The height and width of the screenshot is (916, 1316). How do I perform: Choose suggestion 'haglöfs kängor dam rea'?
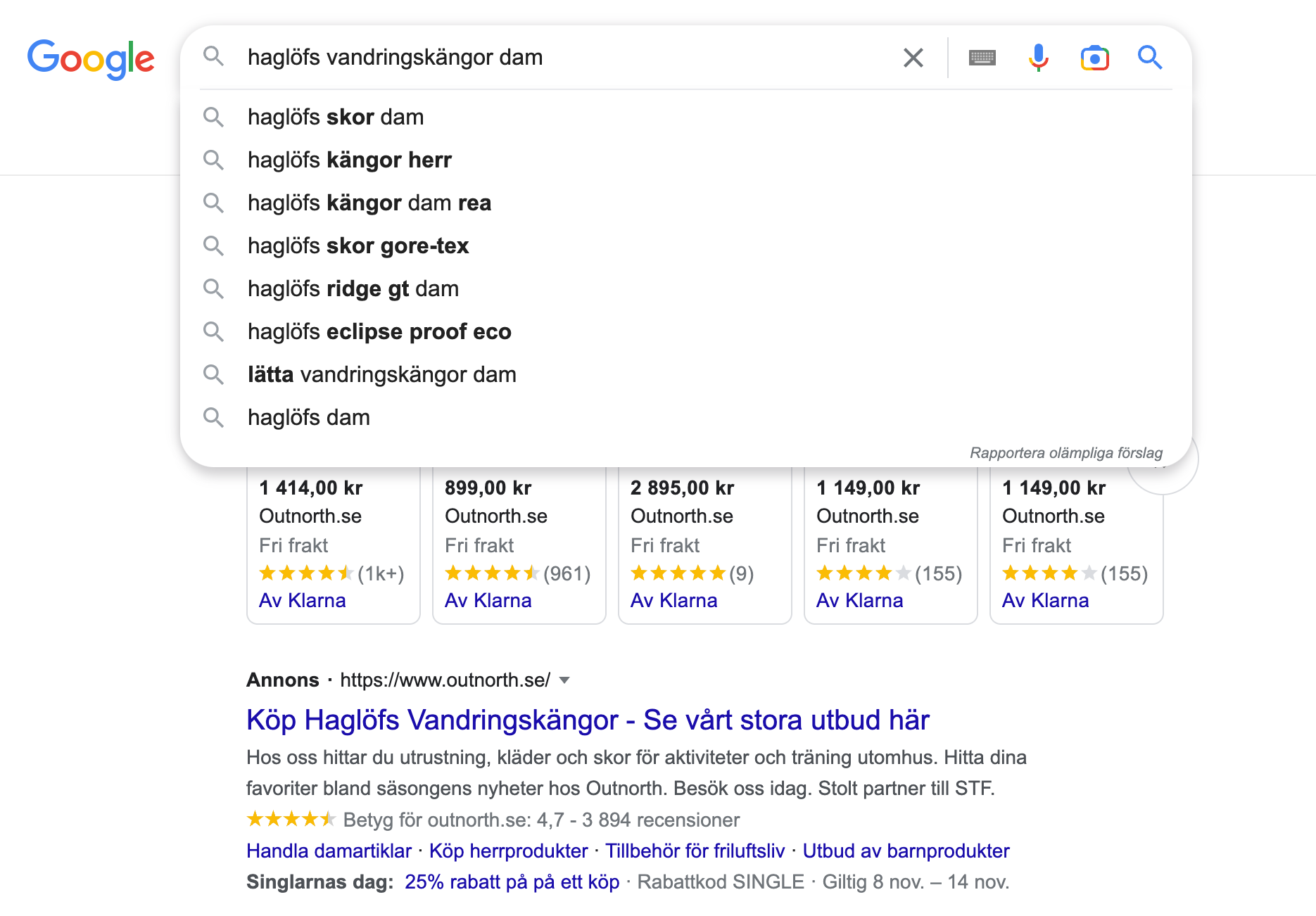point(686,203)
